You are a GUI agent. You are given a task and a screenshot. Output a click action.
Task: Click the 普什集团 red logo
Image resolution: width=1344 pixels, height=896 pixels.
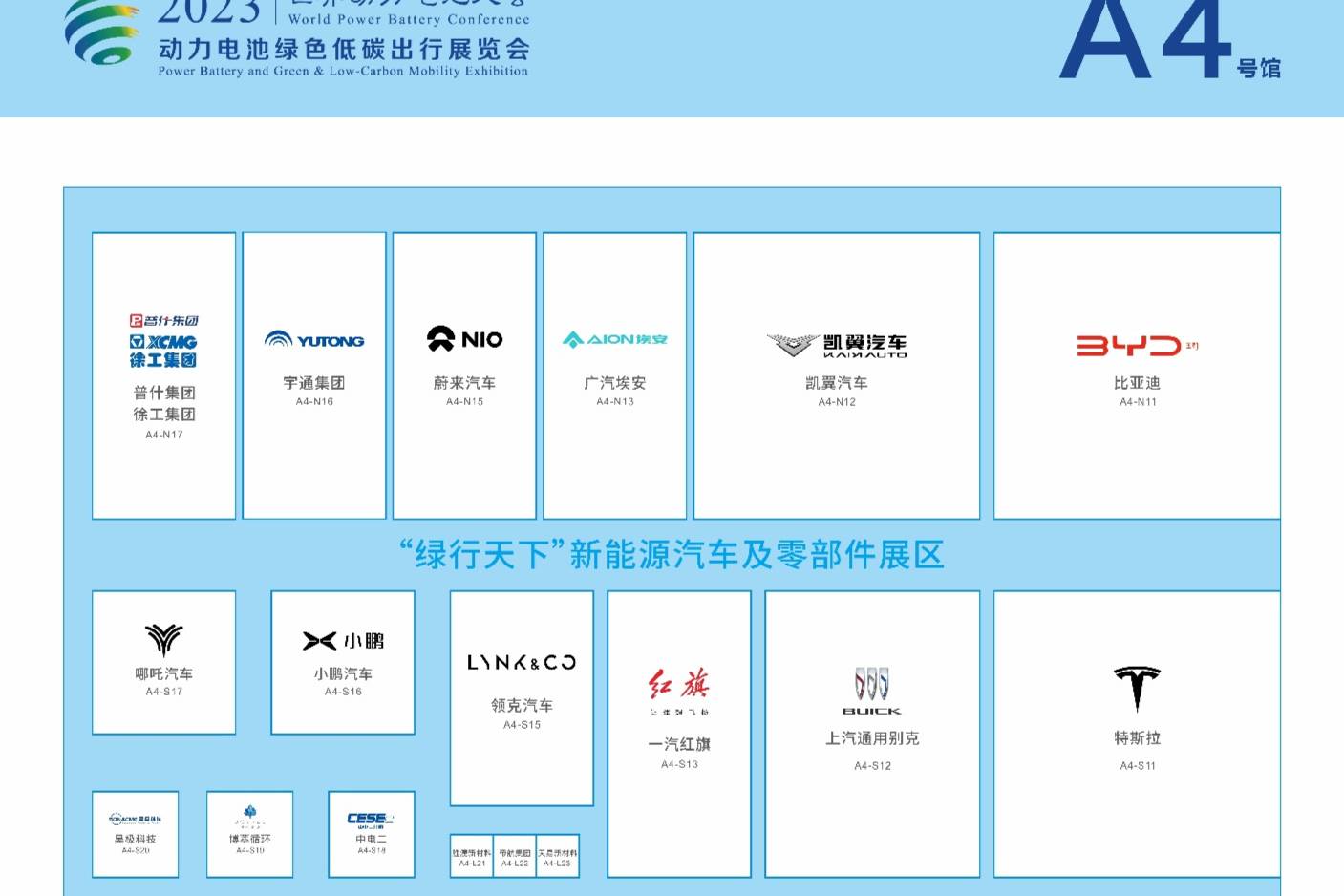pos(163,320)
